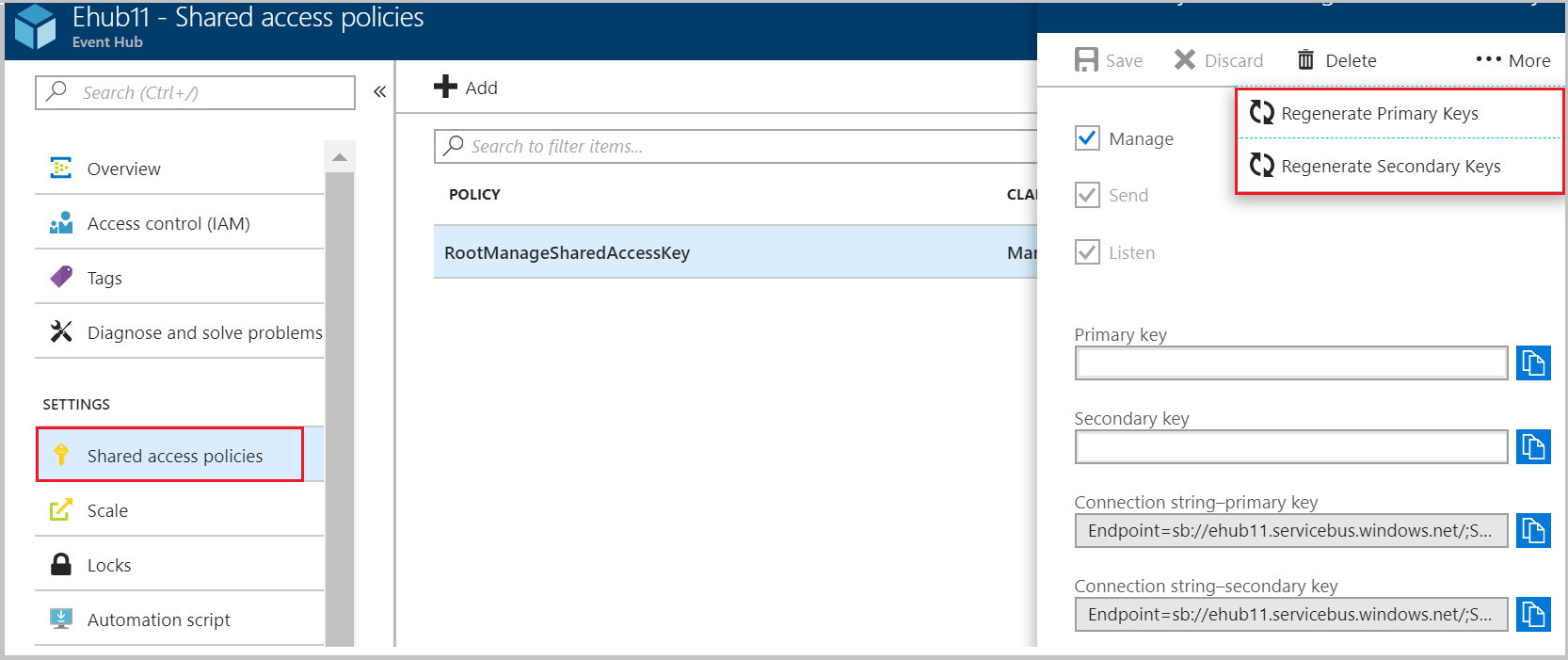This screenshot has width=1568, height=660.
Task: Click the purple Tags icon
Action: (61, 277)
